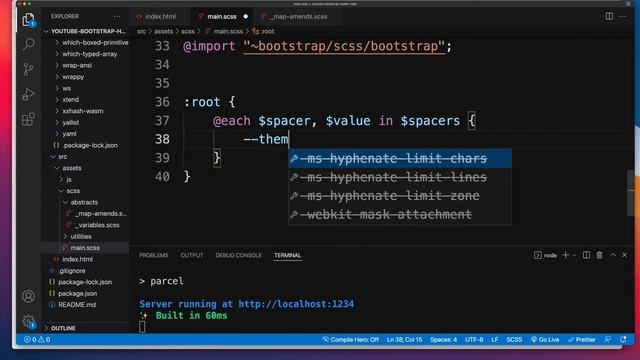Add a new terminal with plus icon
Viewport: 640px width, 360px height.
click(x=565, y=255)
